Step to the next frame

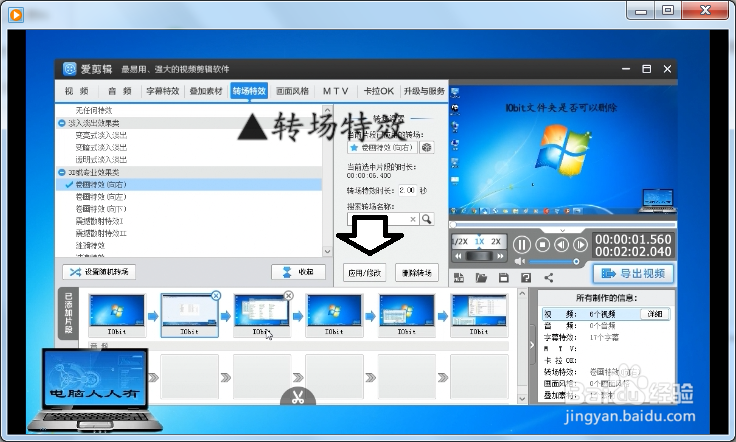pos(580,244)
